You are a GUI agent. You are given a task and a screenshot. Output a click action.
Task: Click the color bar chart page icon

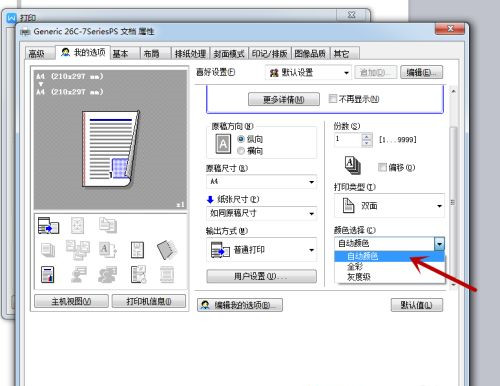[47, 274]
